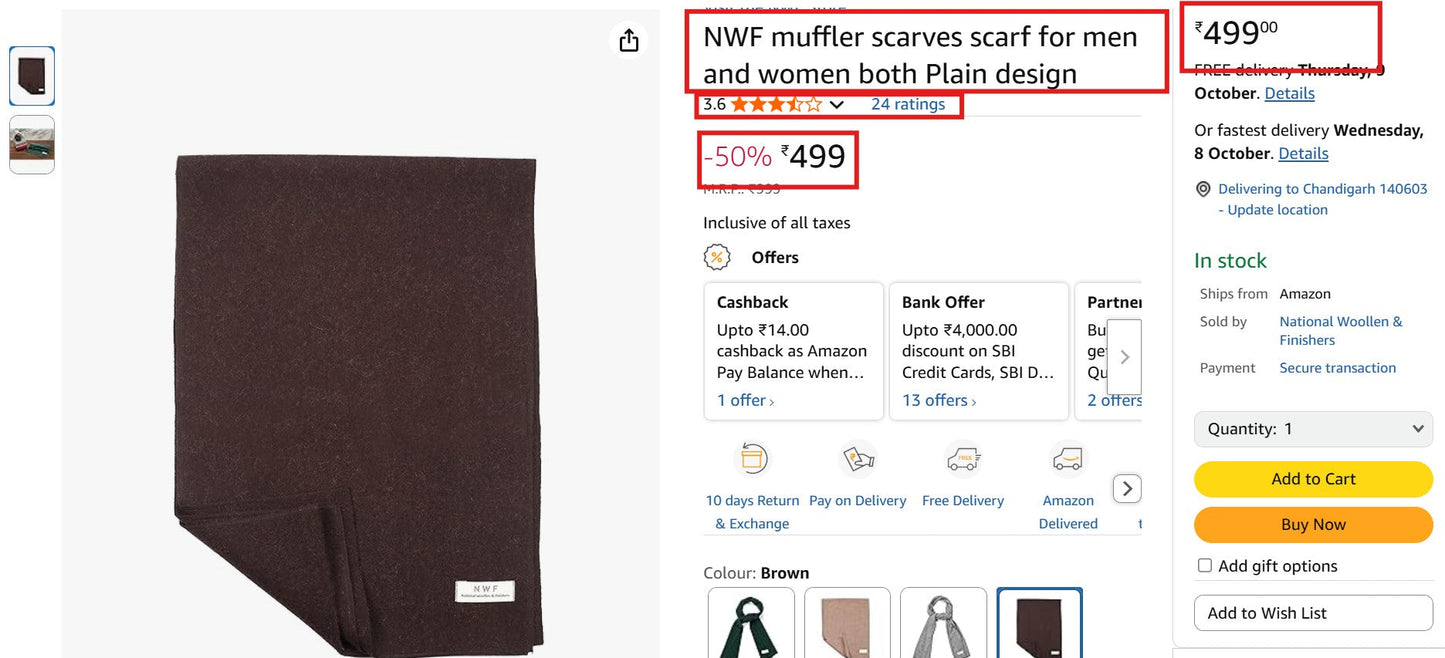
Task: Click the share icon on product image
Action: pos(628,41)
